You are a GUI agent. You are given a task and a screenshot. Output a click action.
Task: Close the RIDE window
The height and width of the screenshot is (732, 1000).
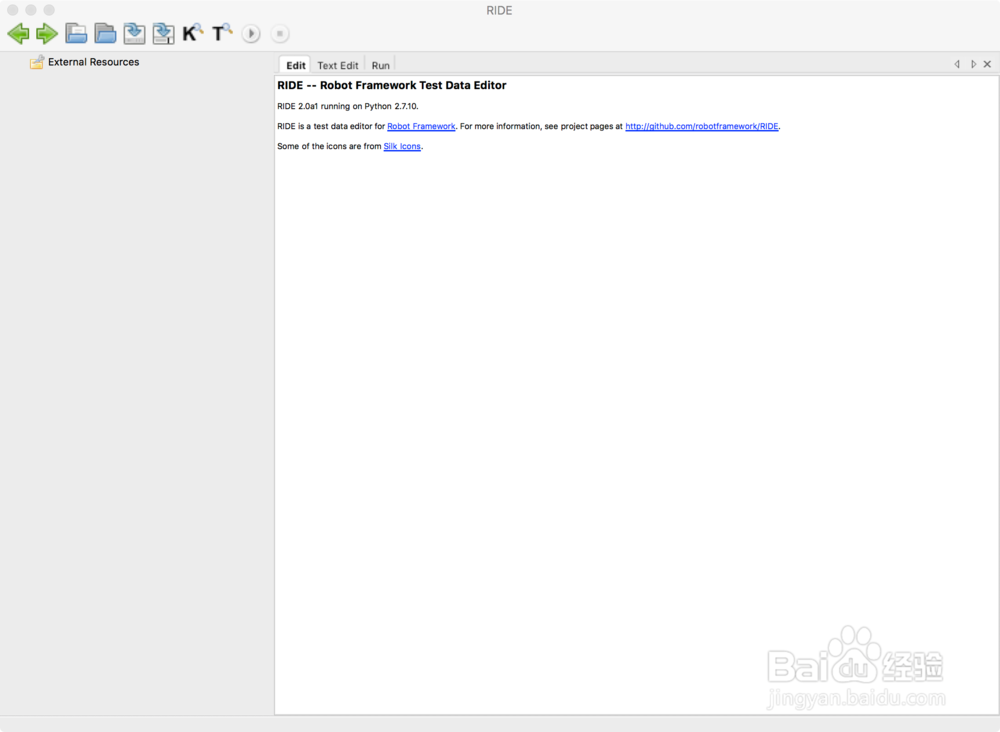click(x=13, y=10)
